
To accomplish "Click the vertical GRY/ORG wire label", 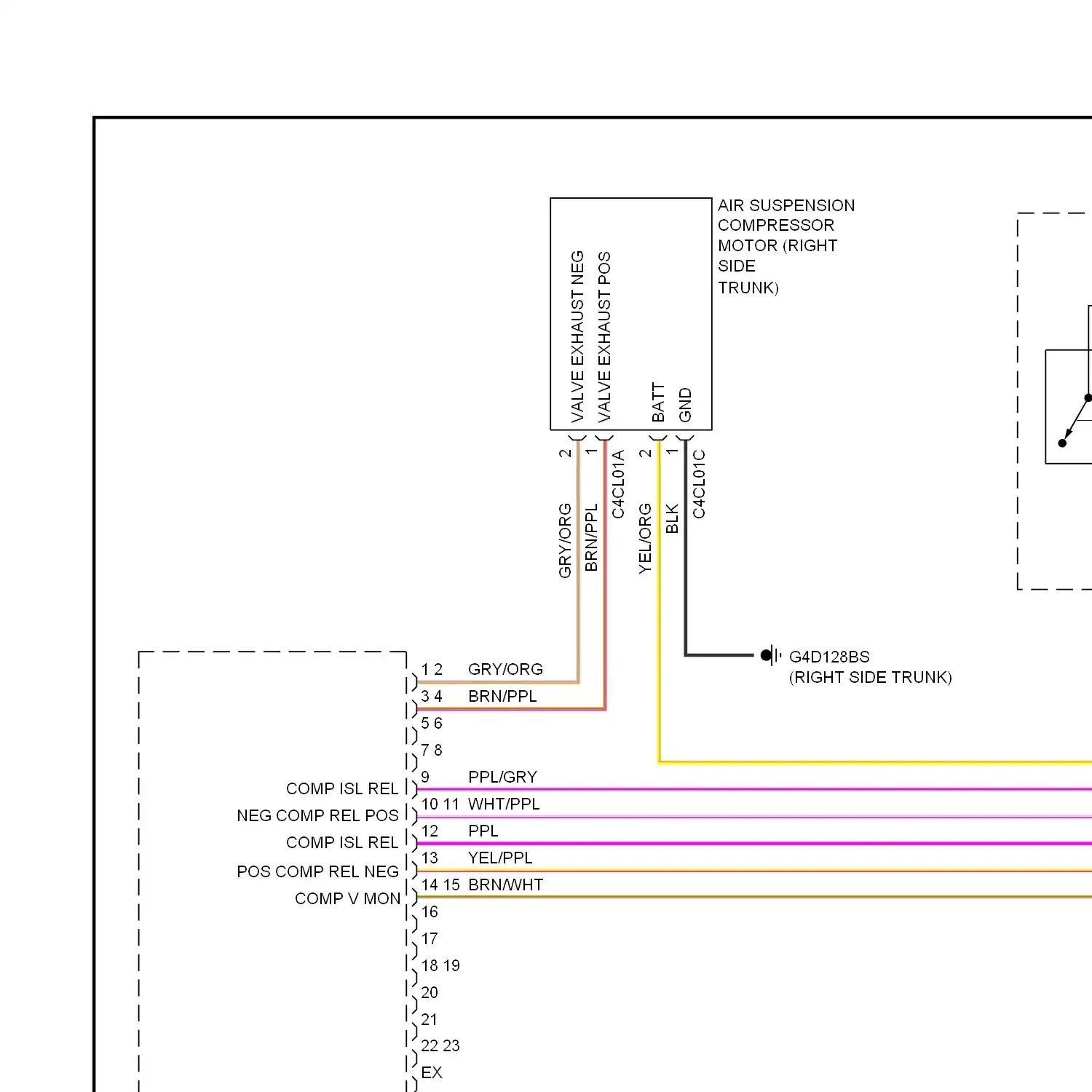I will click(565, 540).
